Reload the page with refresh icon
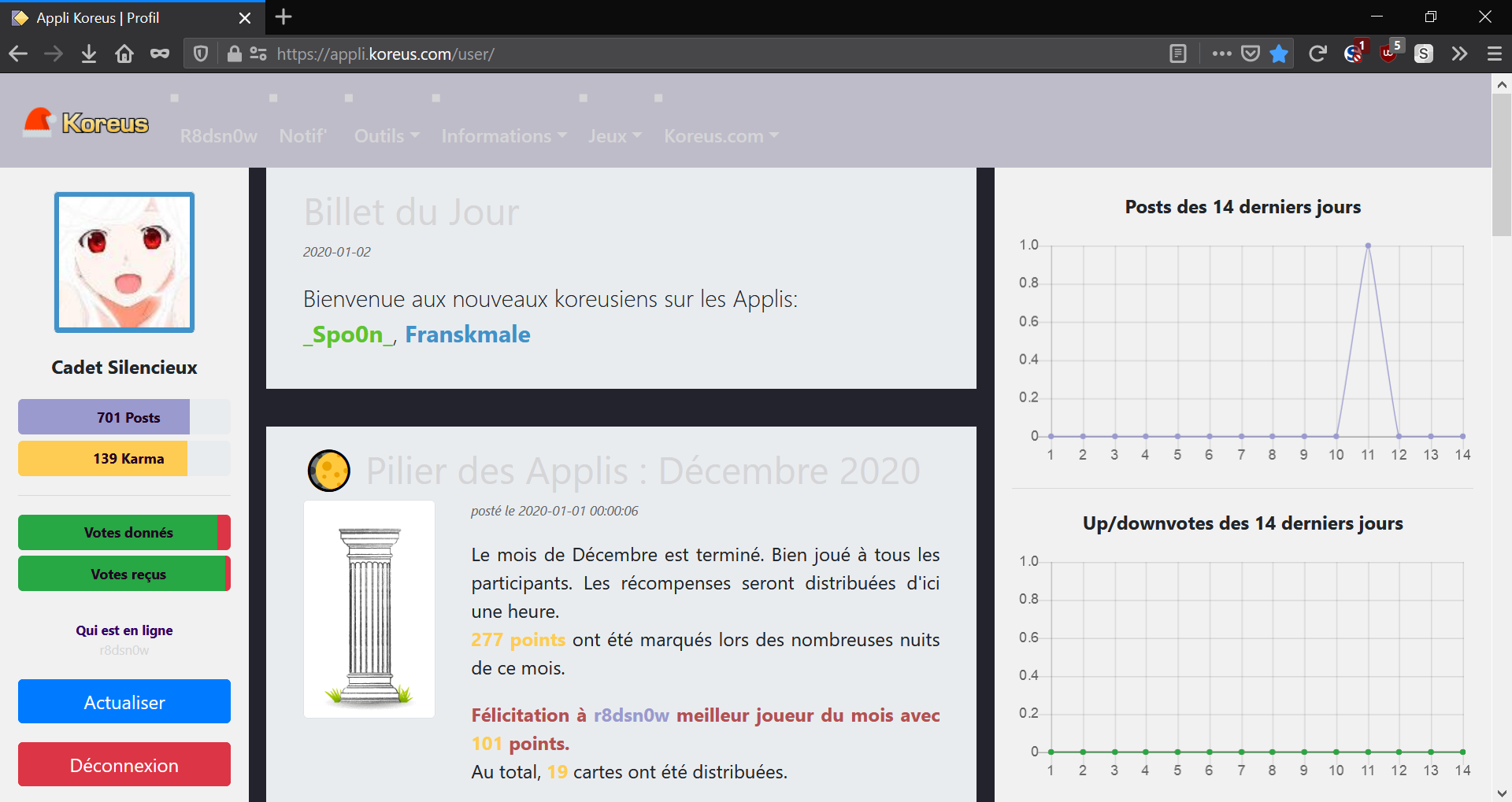This screenshot has width=1512, height=802. point(1317,54)
